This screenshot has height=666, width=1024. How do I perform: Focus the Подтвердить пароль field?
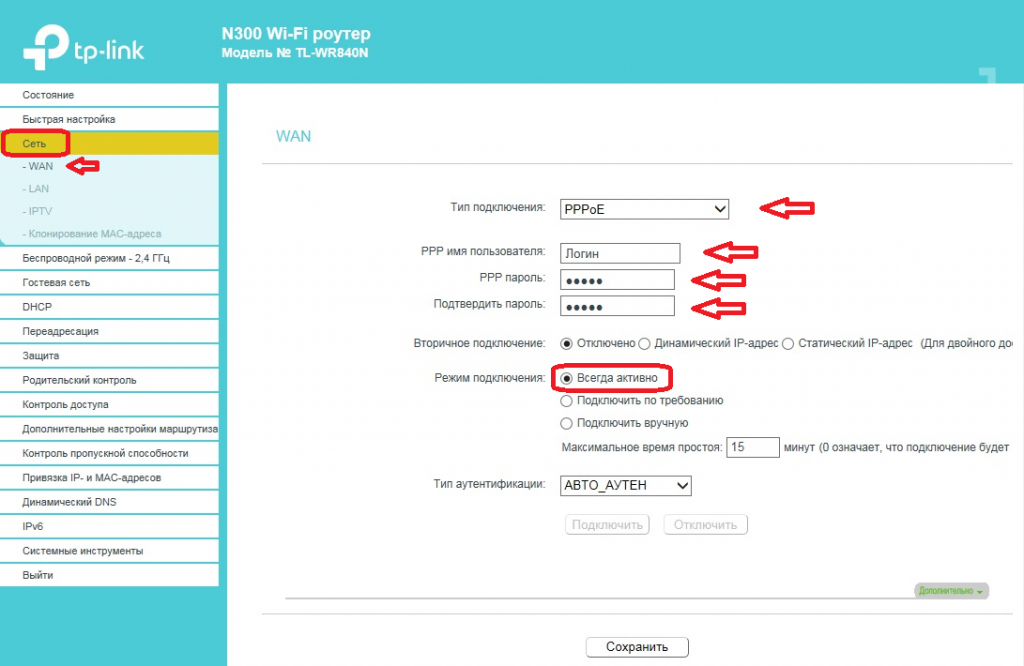click(617, 306)
